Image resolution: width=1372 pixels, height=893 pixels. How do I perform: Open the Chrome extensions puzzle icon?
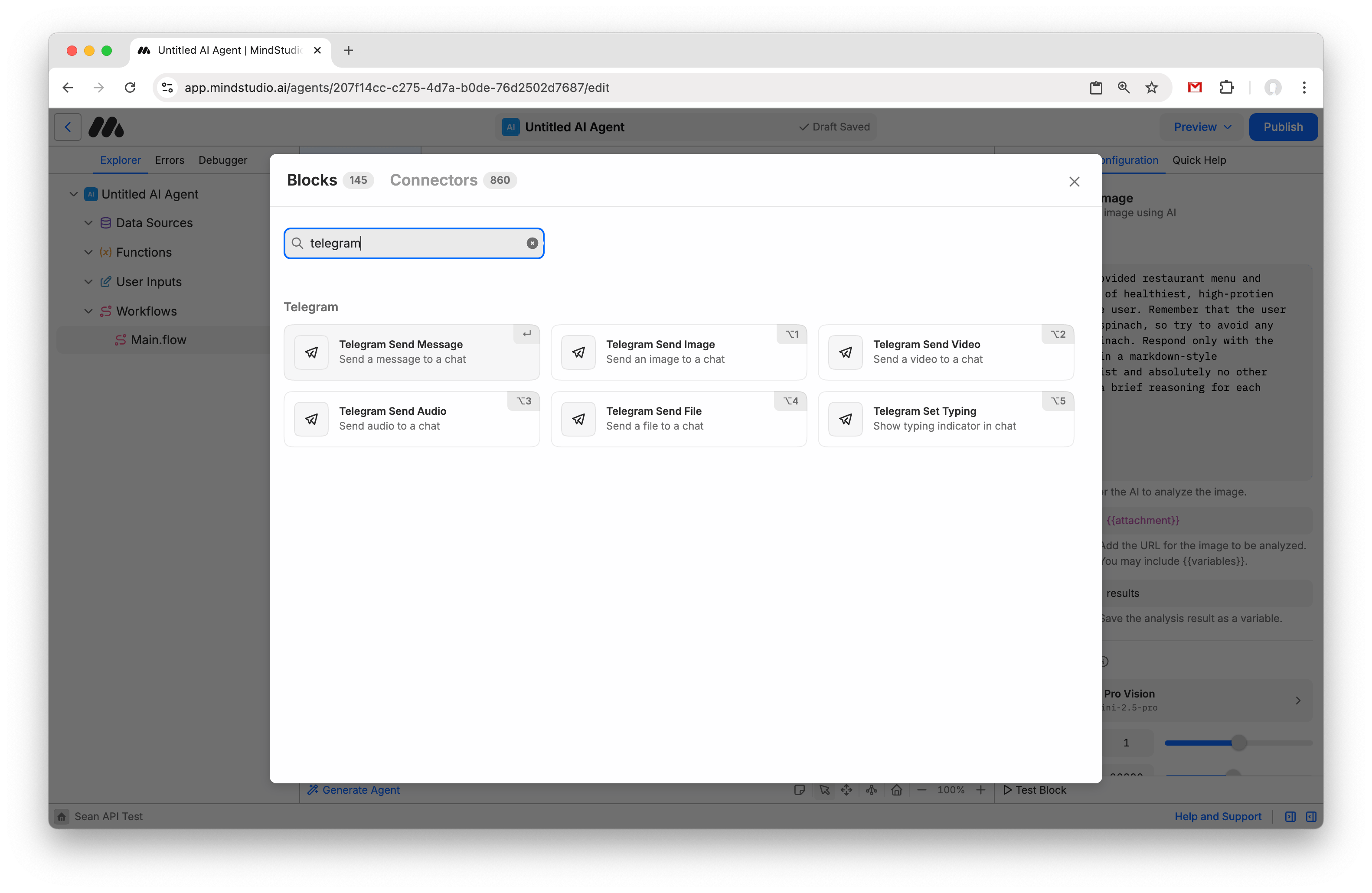(1227, 88)
